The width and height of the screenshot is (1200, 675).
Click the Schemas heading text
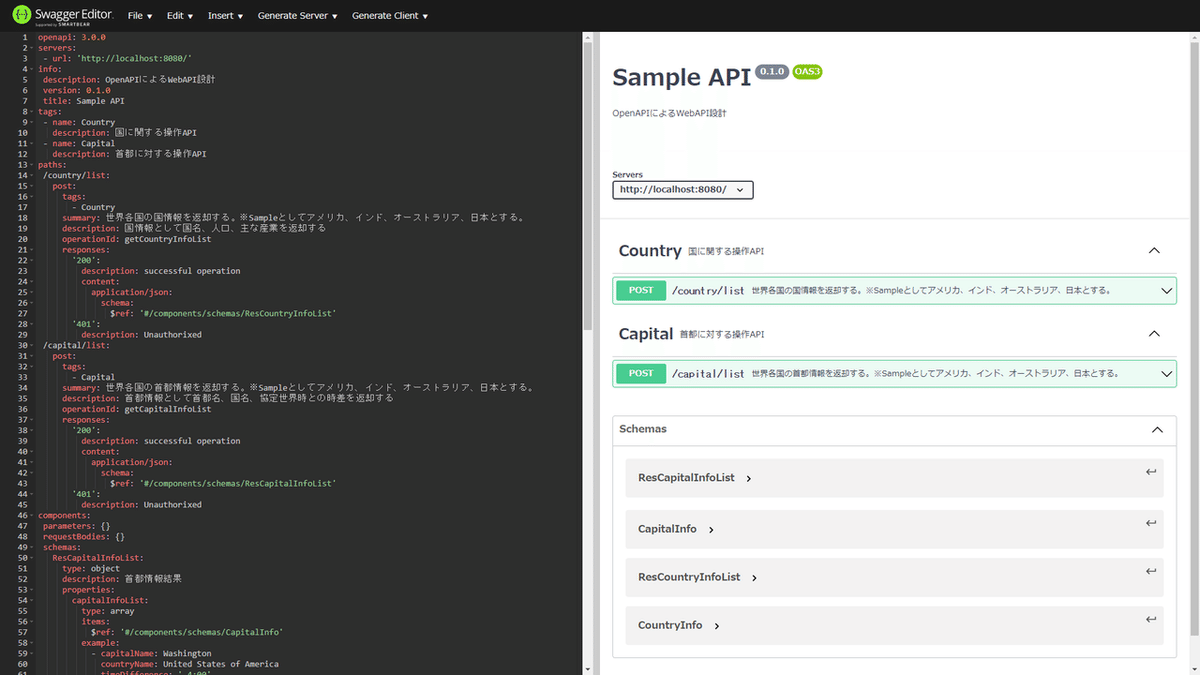click(643, 429)
